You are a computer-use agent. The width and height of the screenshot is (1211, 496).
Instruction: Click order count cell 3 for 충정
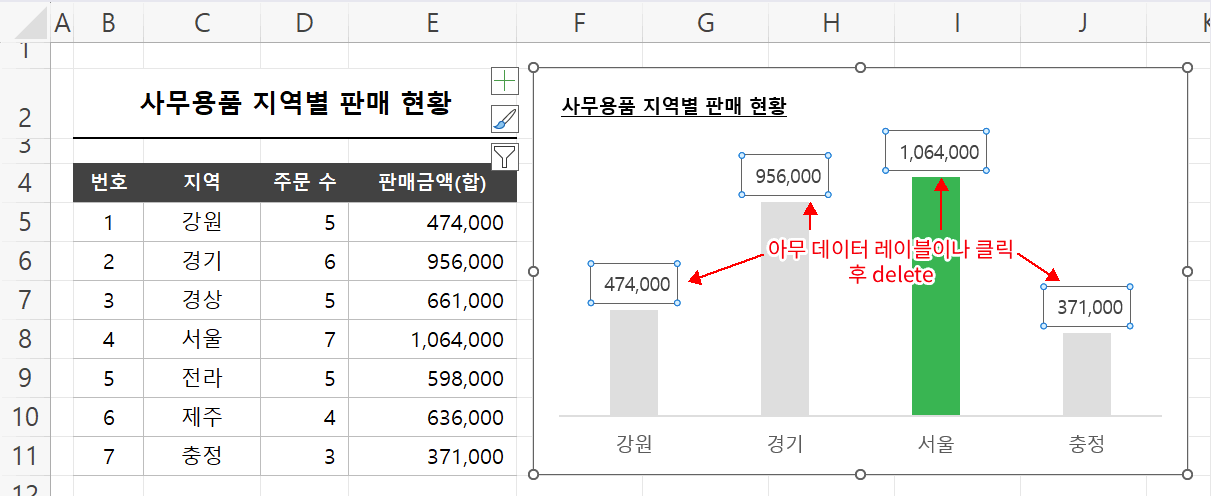[305, 456]
